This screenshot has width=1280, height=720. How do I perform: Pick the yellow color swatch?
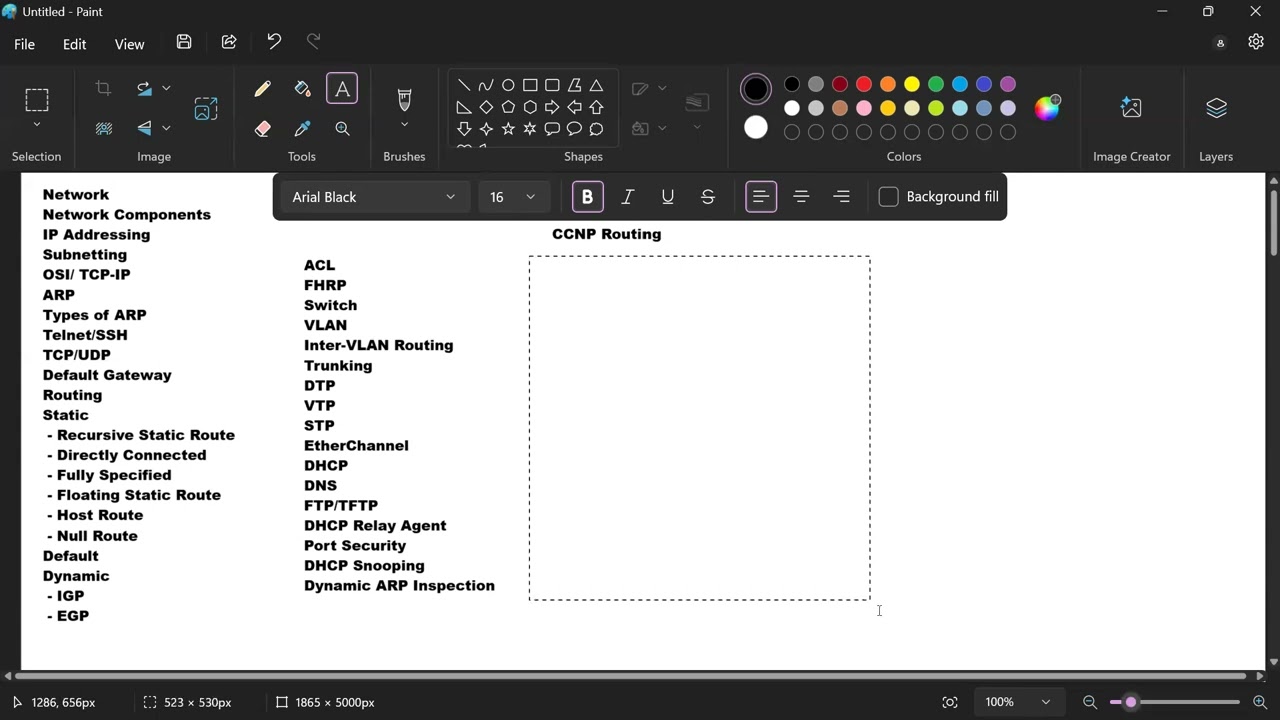[x=912, y=85]
